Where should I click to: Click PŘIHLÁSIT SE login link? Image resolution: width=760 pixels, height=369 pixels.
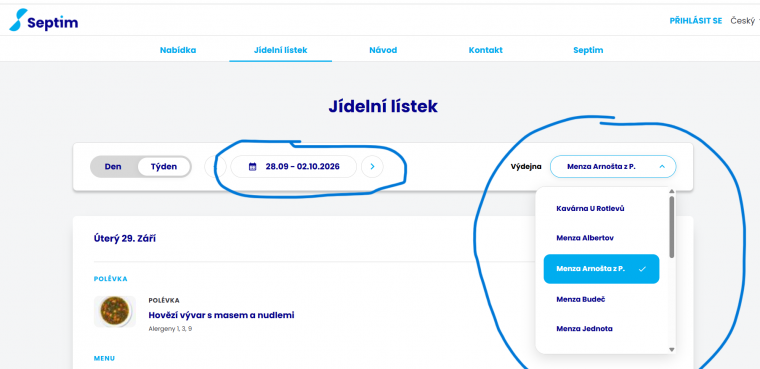point(696,21)
